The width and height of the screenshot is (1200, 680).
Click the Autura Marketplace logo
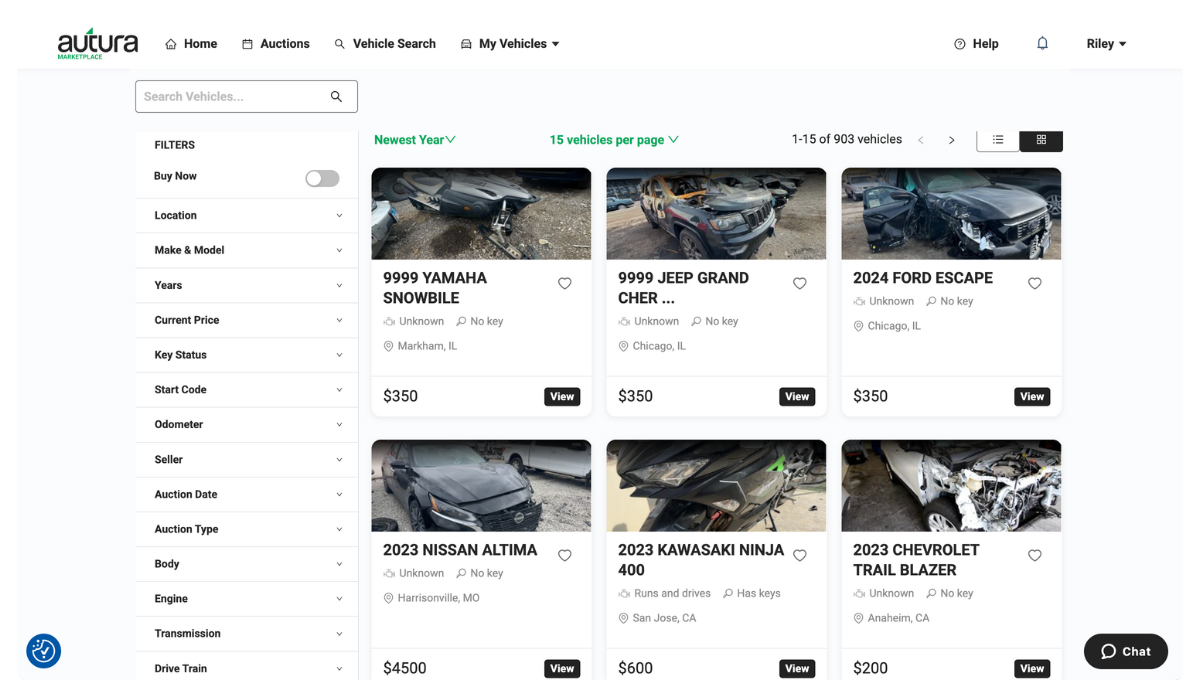pos(98,43)
